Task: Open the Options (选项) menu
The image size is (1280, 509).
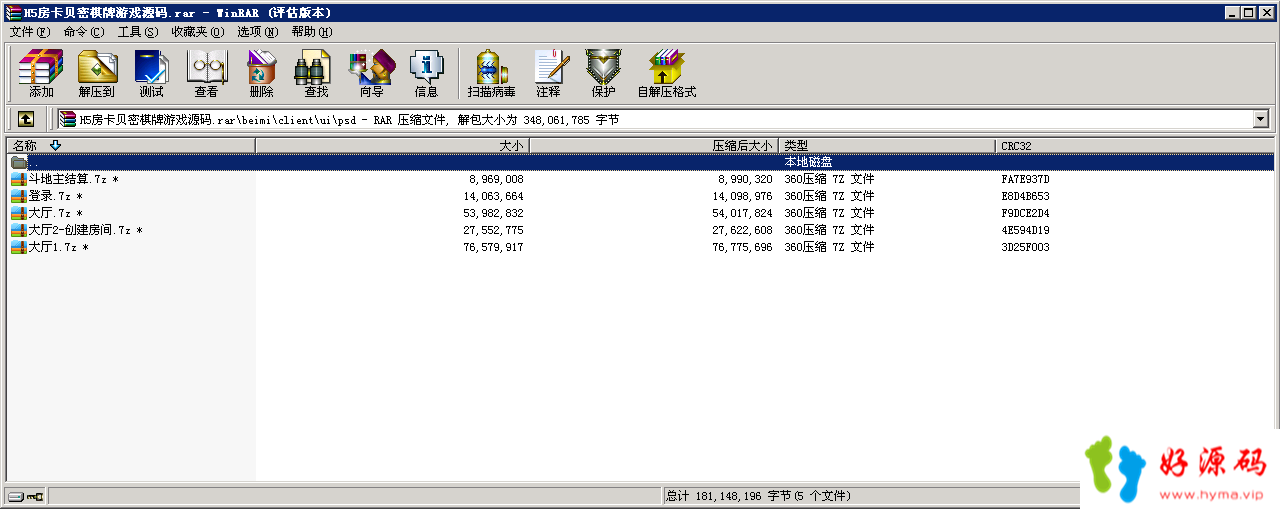Action: (x=259, y=32)
